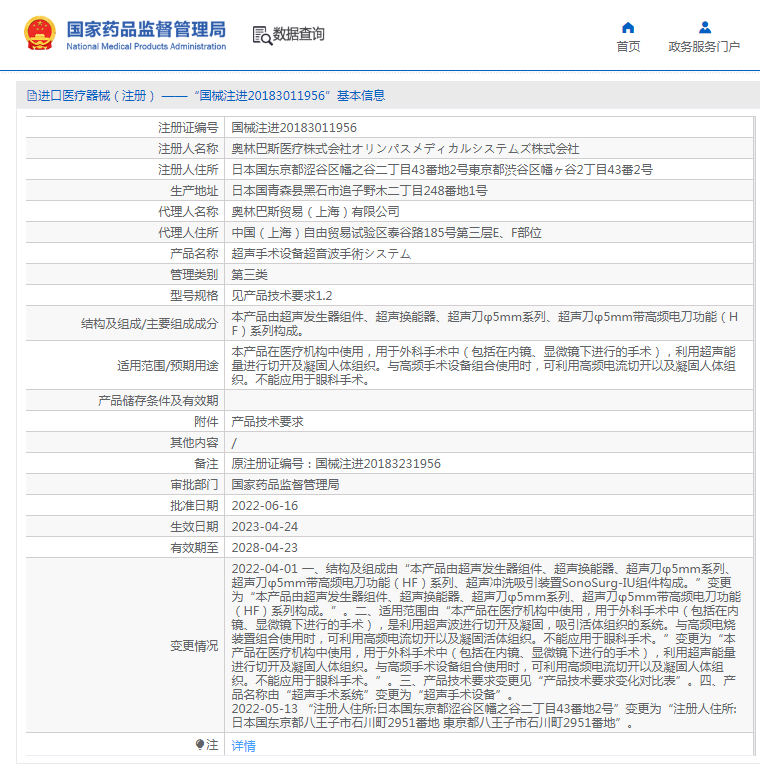Click the 数据查询 text
Viewport: 760px width, 777px height.
coord(299,34)
